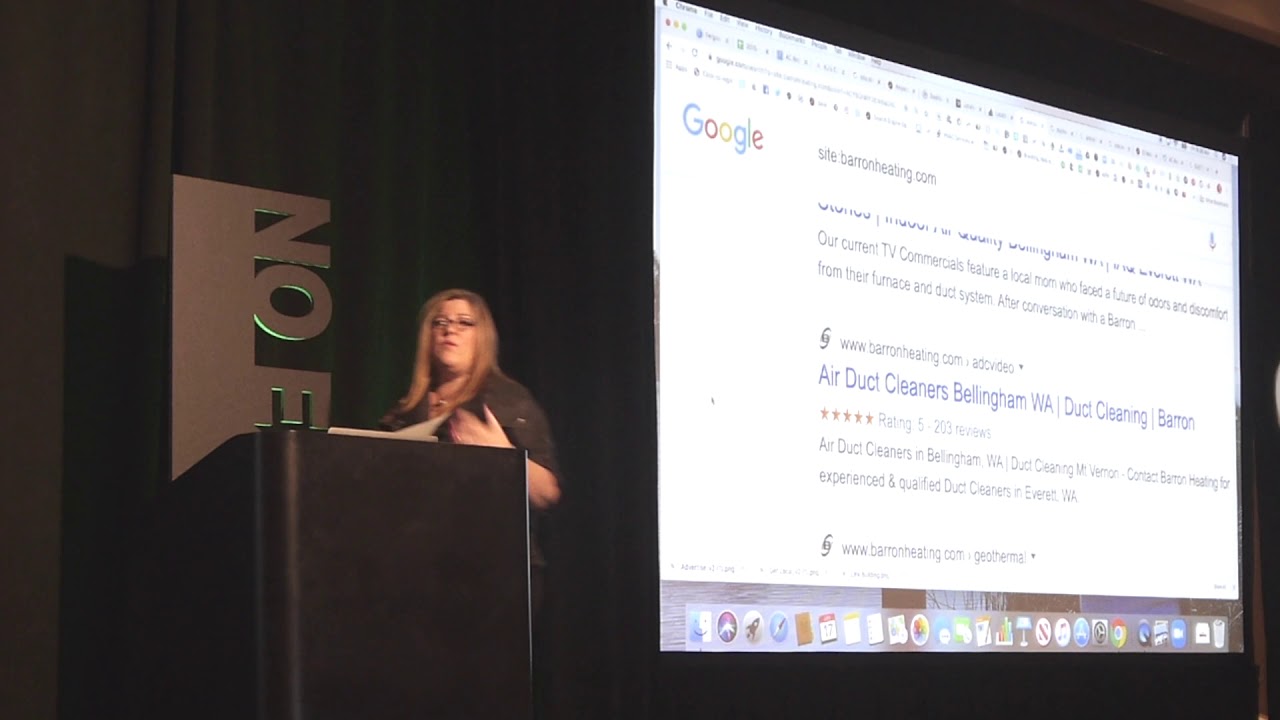Open Keynote podium icon in dock
1280x720 pixels.
tap(1023, 632)
